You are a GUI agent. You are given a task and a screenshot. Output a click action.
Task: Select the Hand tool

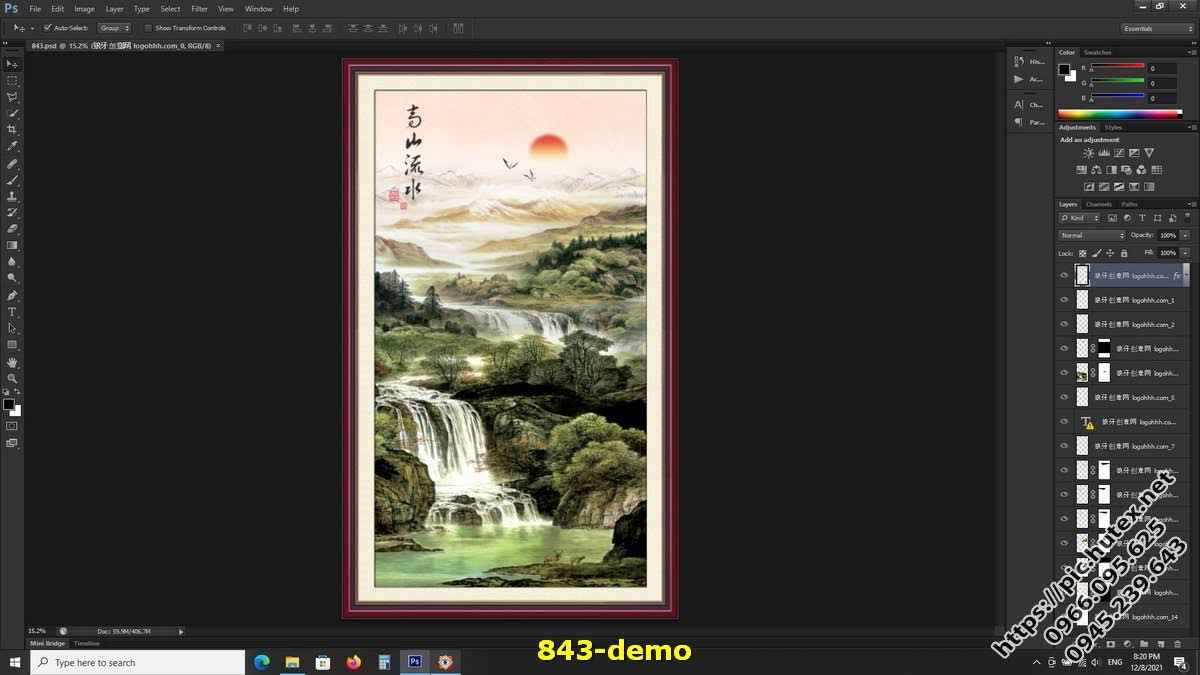tap(12, 362)
